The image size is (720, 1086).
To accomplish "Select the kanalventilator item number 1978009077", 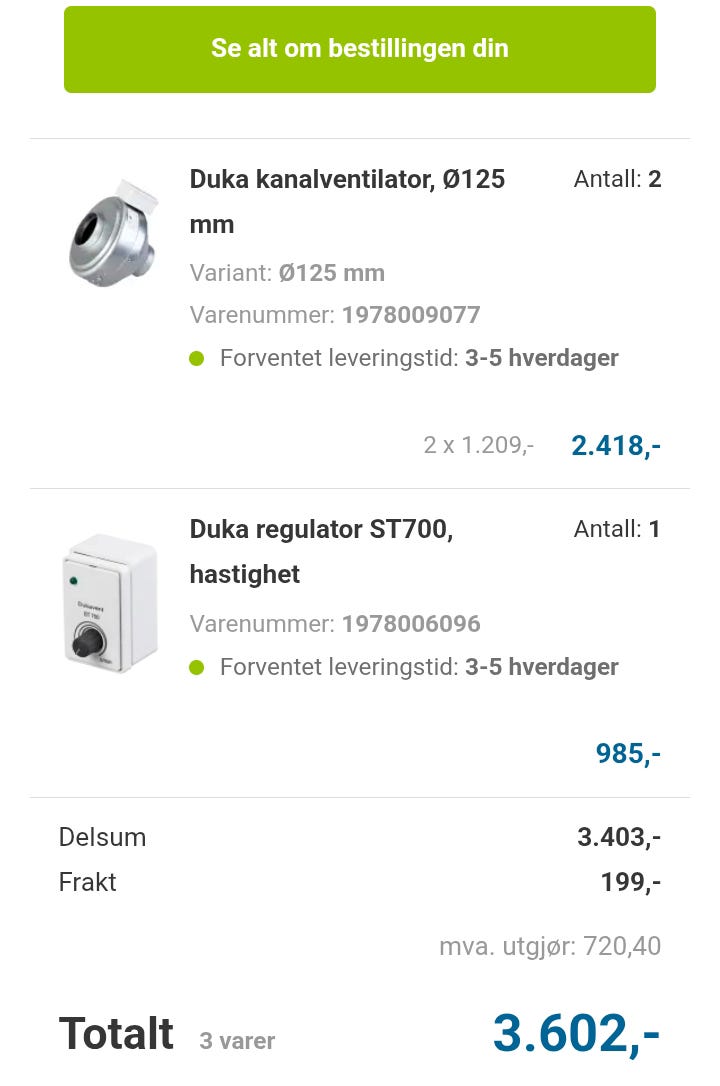I will [411, 315].
